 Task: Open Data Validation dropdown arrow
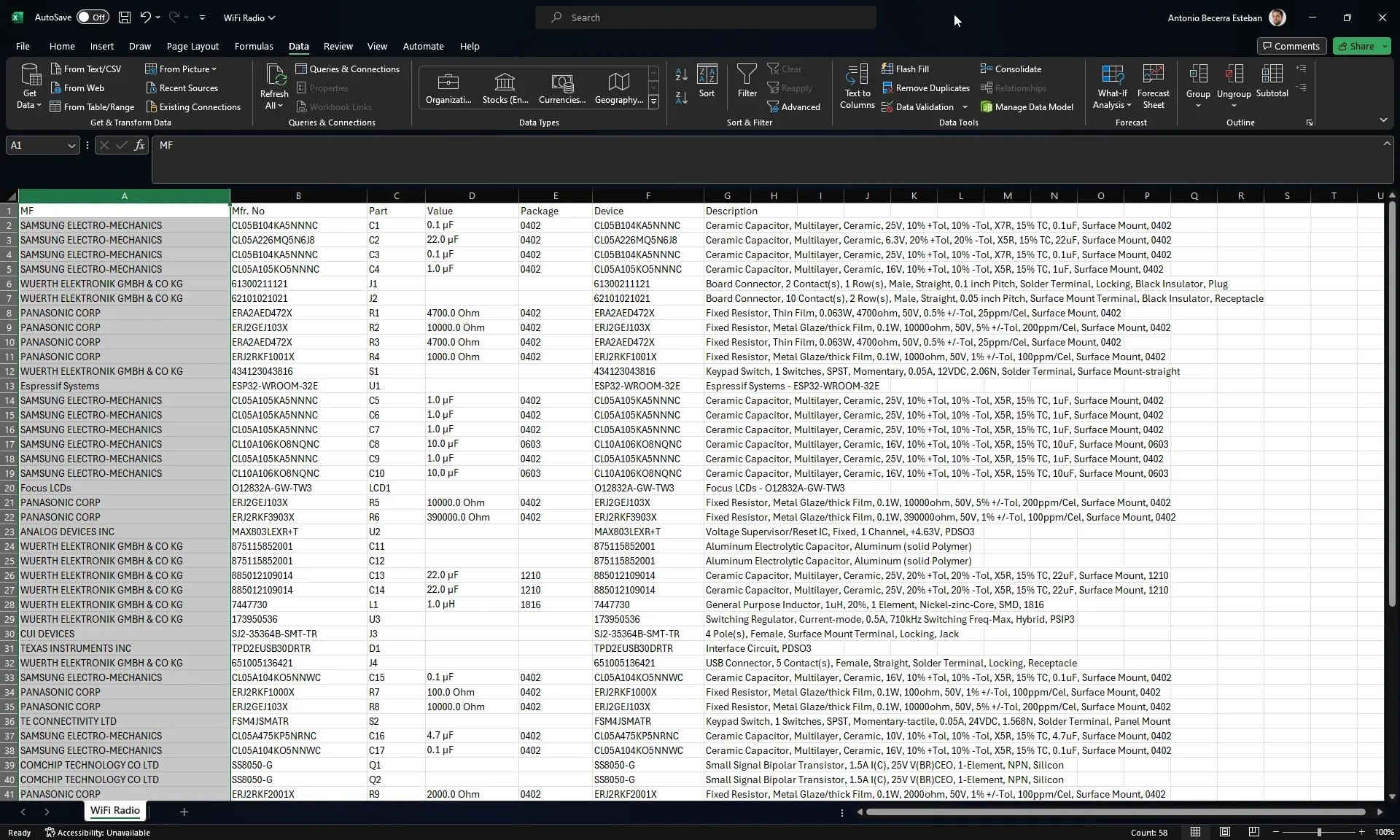pyautogui.click(x=965, y=107)
